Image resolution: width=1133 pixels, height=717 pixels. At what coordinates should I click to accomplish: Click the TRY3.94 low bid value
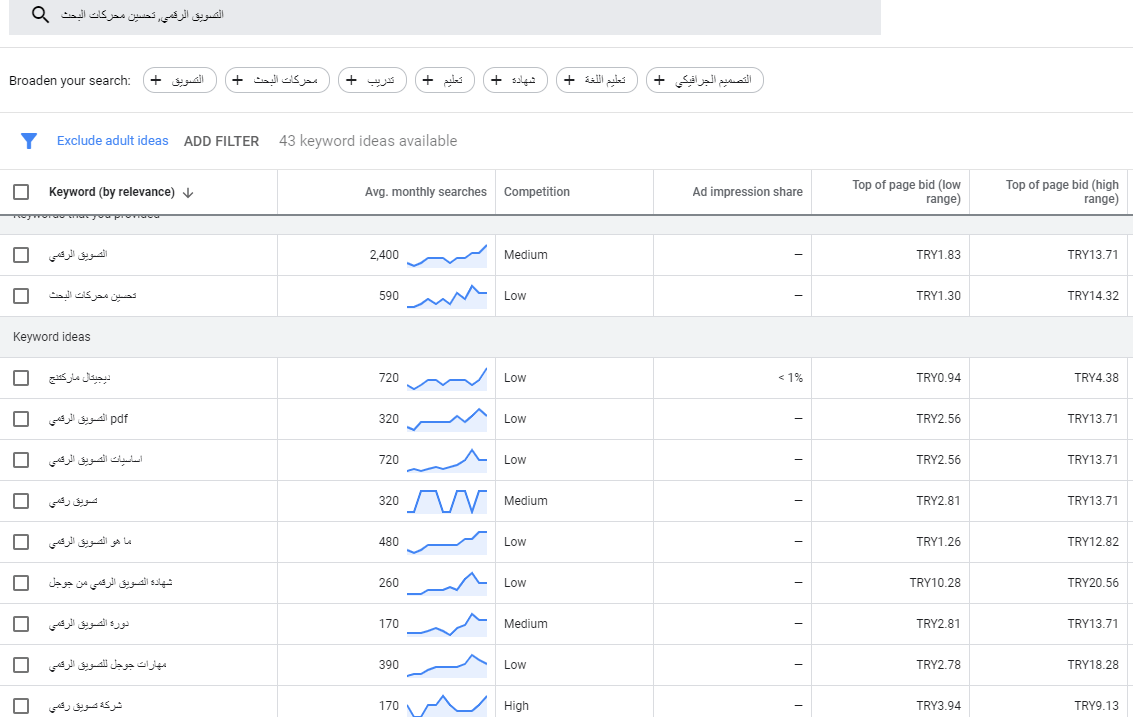939,705
